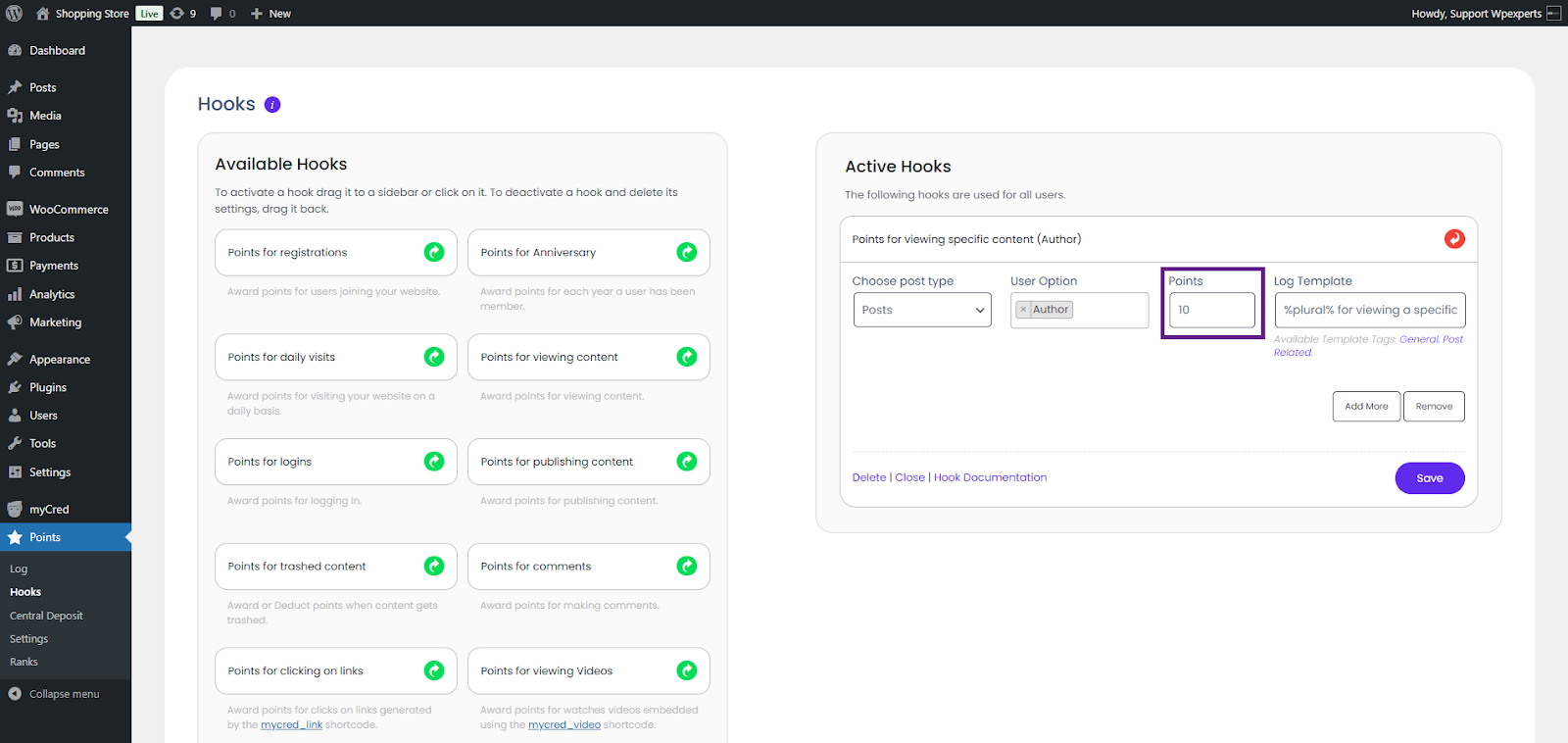Go to Central Deposit submenu item

pos(46,616)
